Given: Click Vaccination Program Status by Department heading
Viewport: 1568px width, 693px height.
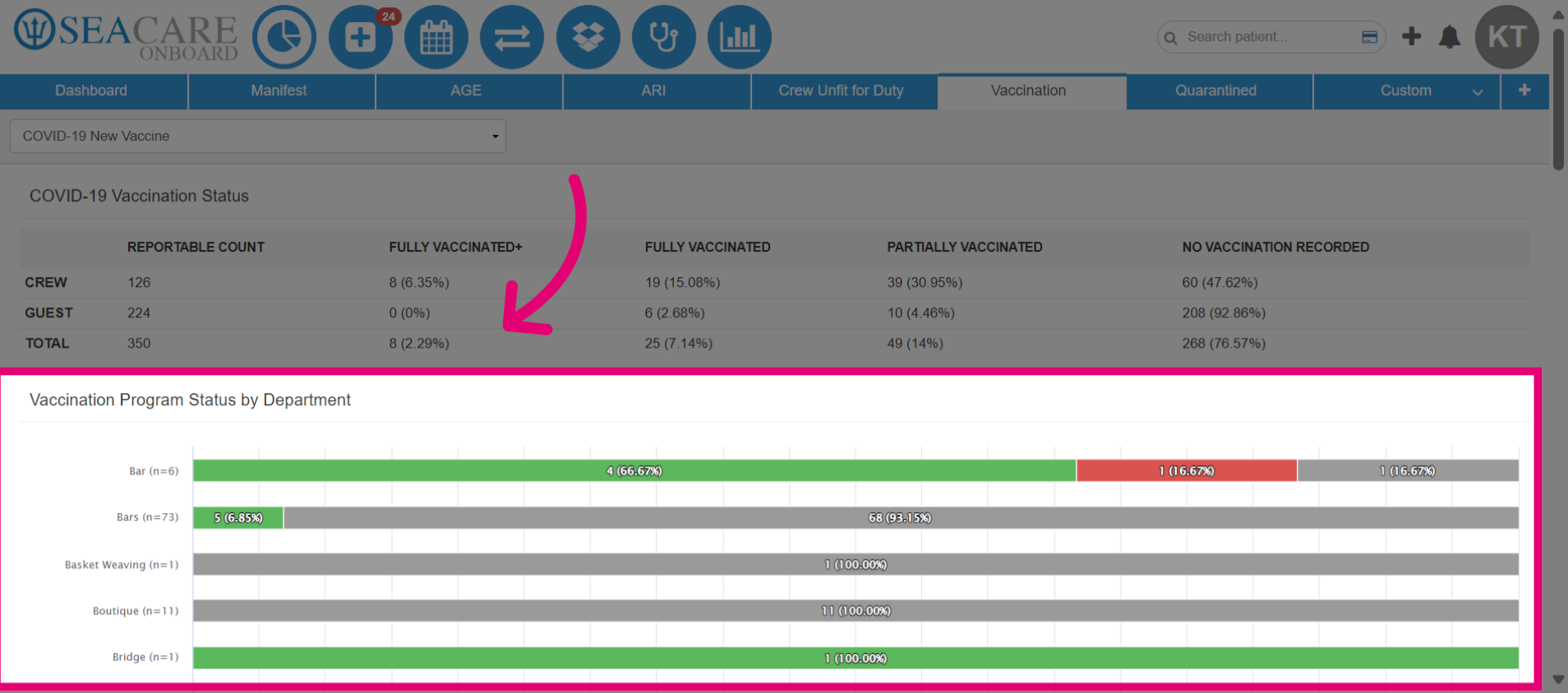Looking at the screenshot, I should (x=190, y=400).
